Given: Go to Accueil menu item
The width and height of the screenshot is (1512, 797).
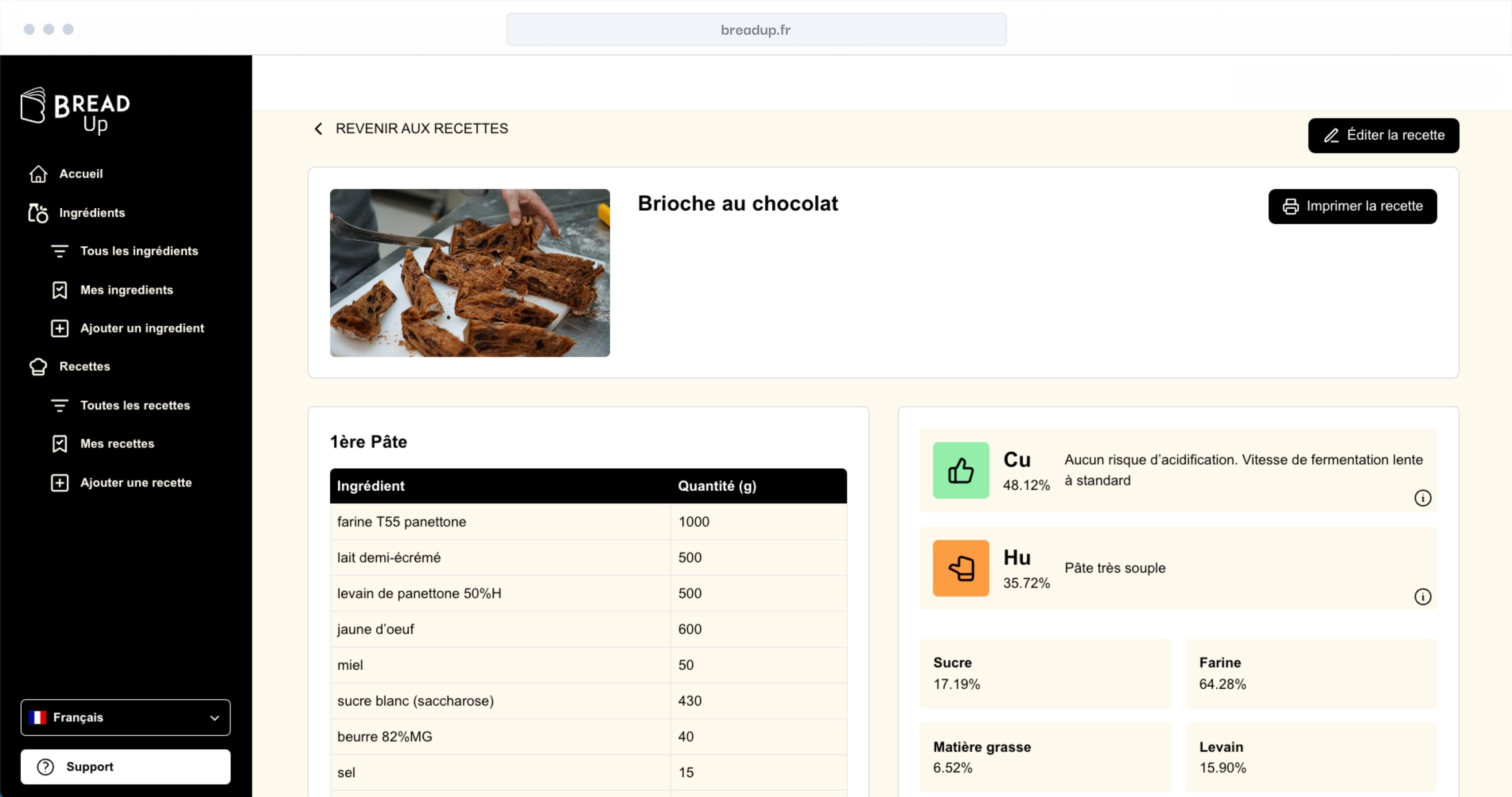Looking at the screenshot, I should 81,174.
